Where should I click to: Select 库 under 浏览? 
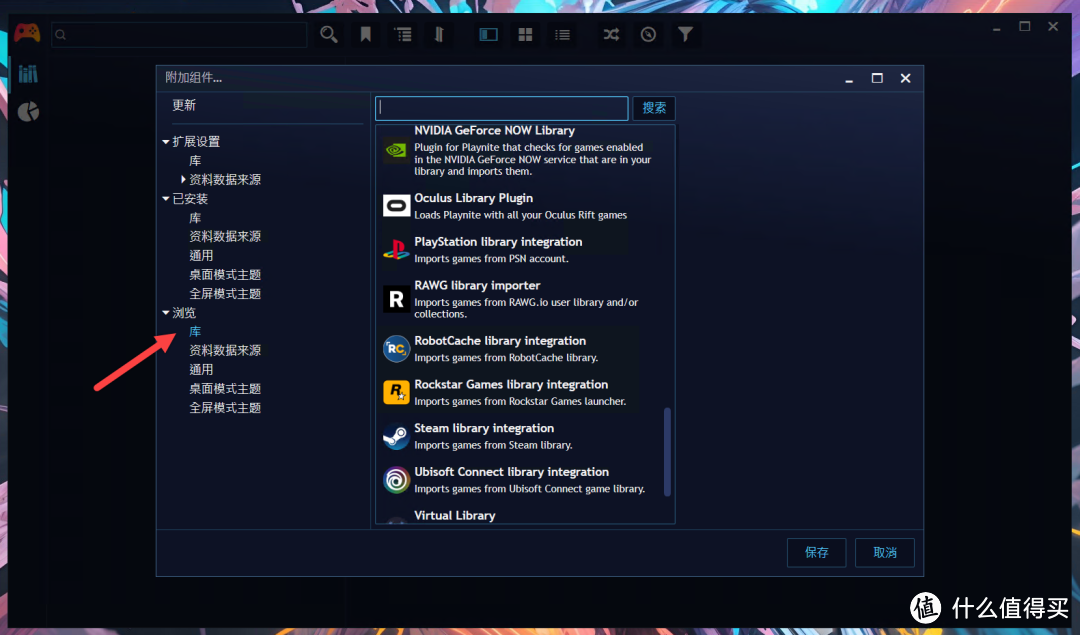point(196,331)
